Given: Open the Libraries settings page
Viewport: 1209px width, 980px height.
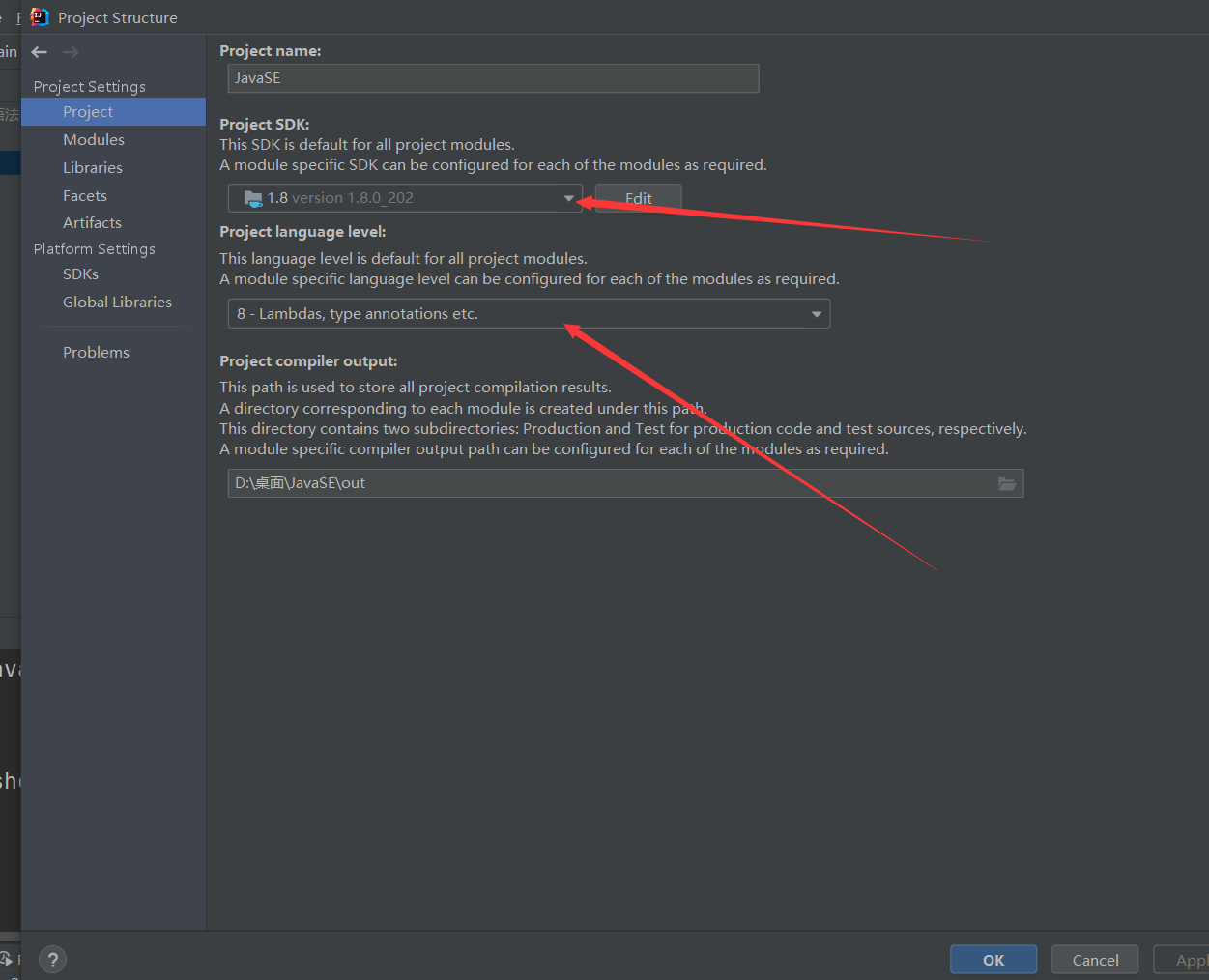Looking at the screenshot, I should [93, 168].
